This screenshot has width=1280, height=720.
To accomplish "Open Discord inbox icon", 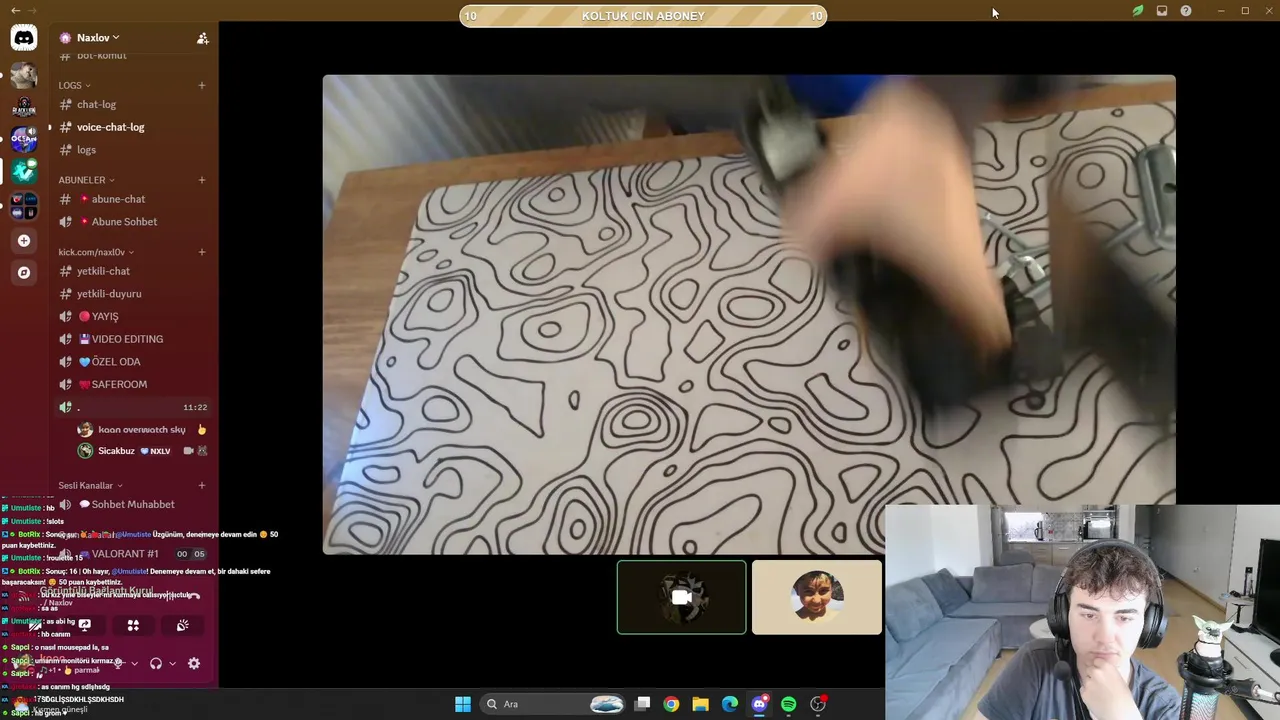I will 1162,11.
